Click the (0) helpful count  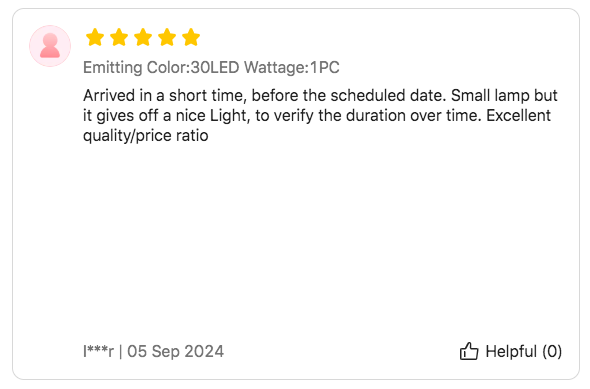tap(552, 352)
